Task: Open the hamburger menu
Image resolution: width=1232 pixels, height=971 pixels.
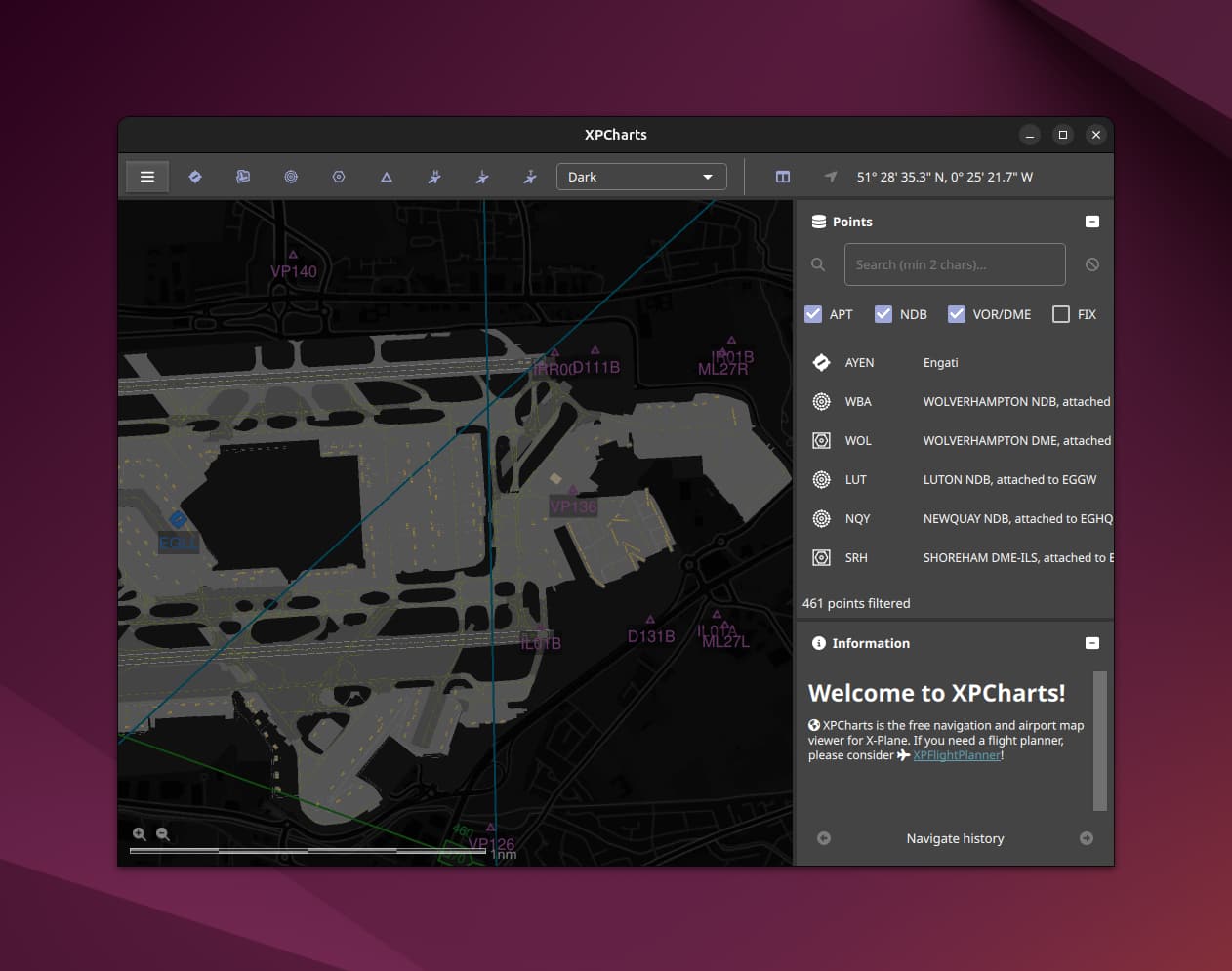Action: (146, 177)
